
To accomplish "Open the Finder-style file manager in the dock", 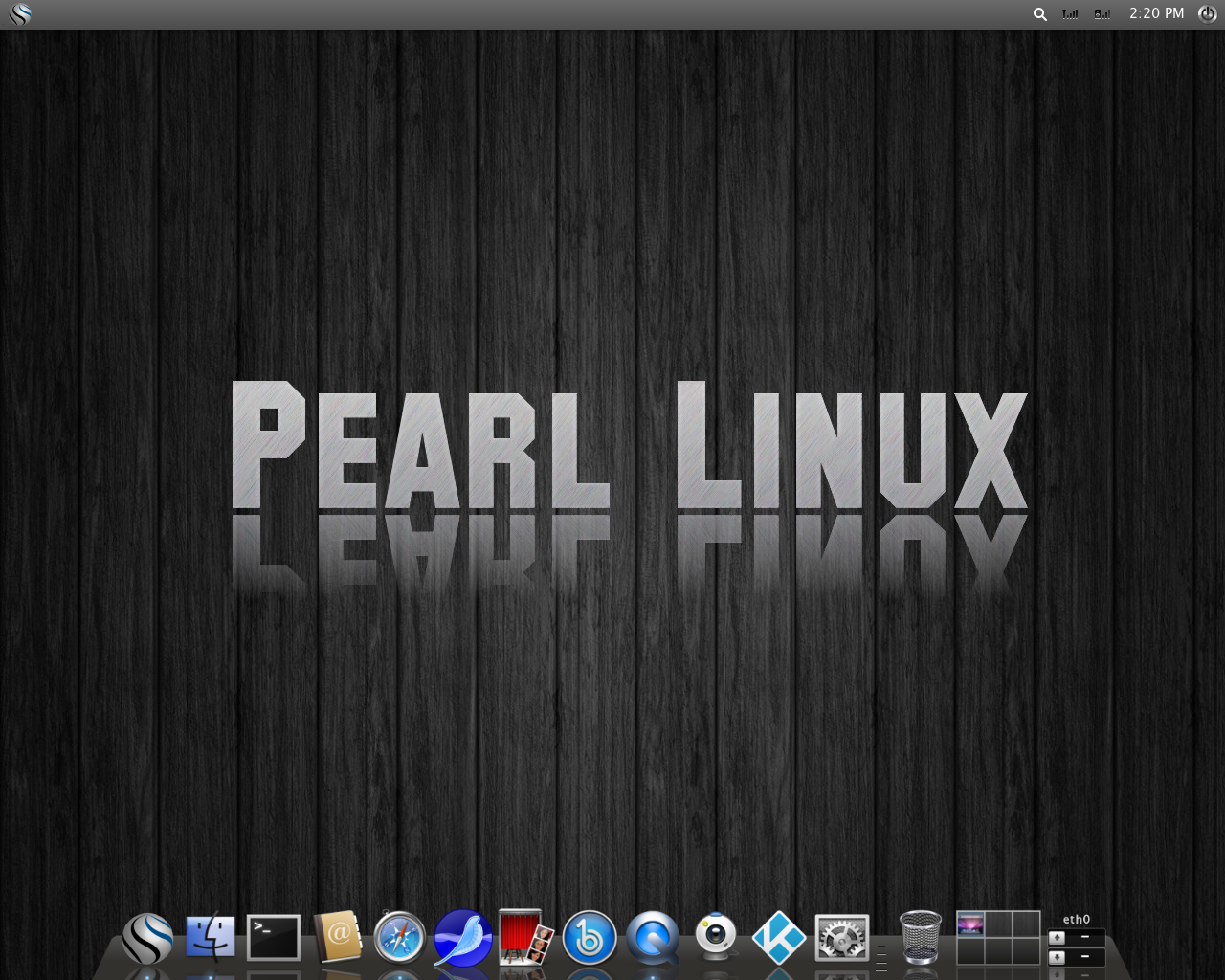I will [x=211, y=936].
